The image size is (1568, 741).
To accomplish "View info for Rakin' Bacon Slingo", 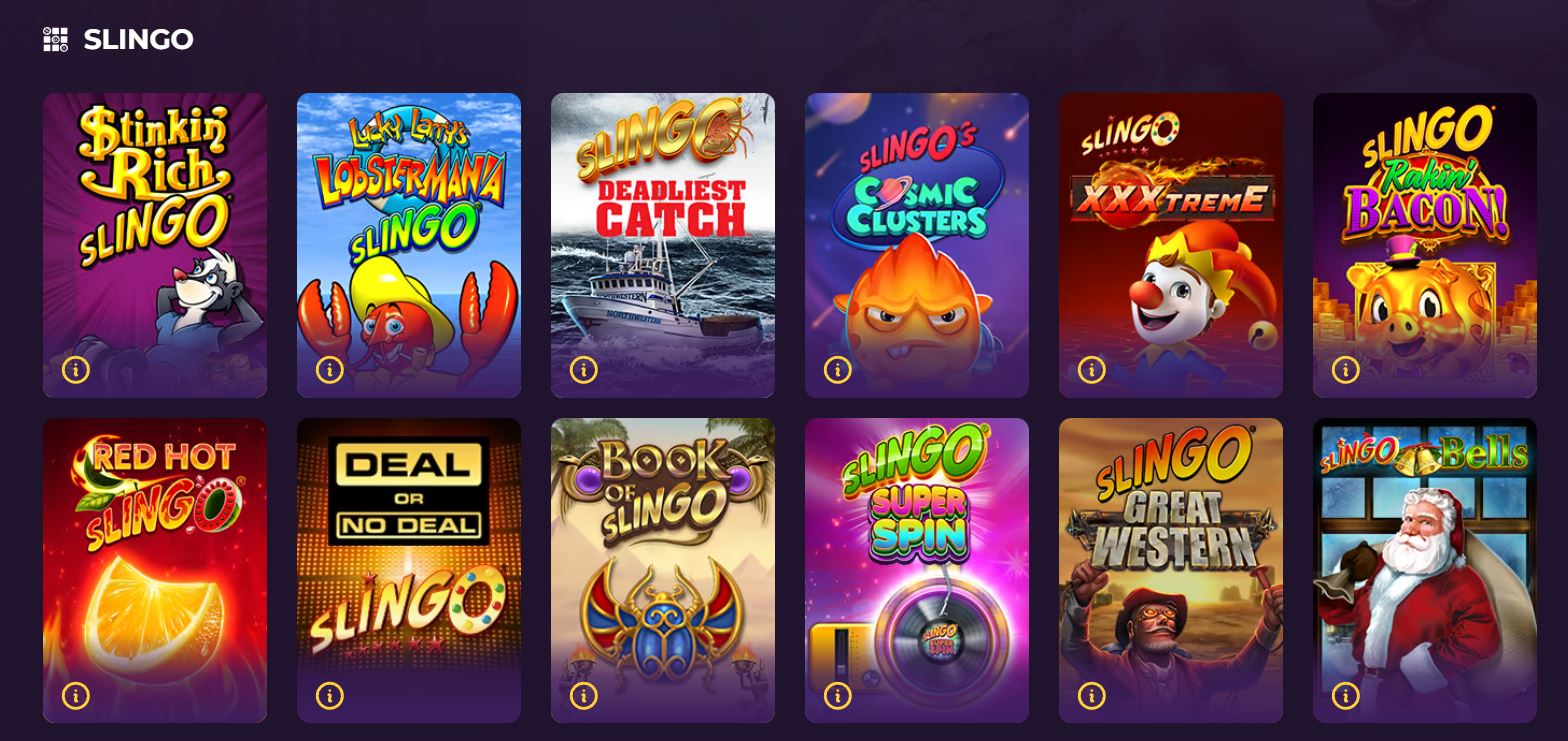I will click(1345, 370).
